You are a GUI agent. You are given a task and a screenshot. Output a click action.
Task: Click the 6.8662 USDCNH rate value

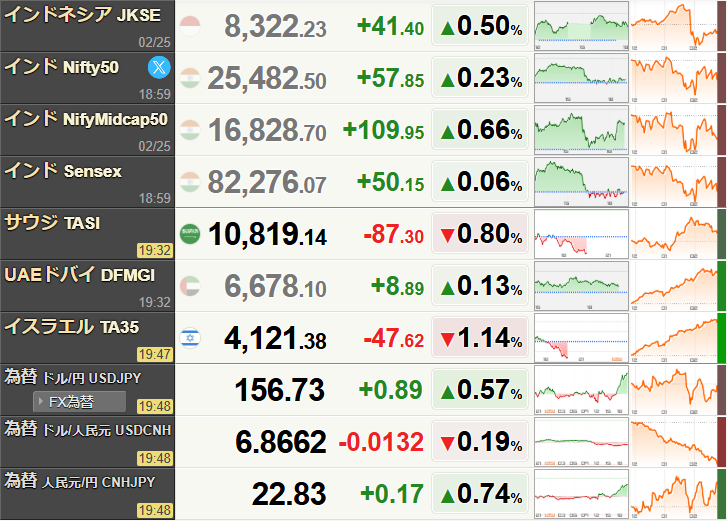(281, 442)
